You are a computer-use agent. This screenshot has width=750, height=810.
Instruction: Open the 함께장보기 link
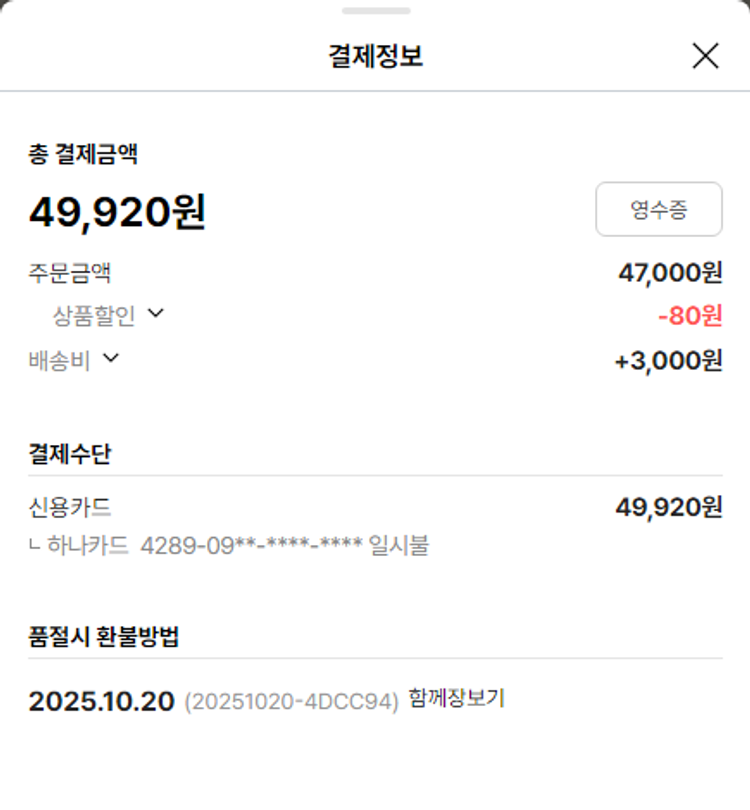pos(457,699)
